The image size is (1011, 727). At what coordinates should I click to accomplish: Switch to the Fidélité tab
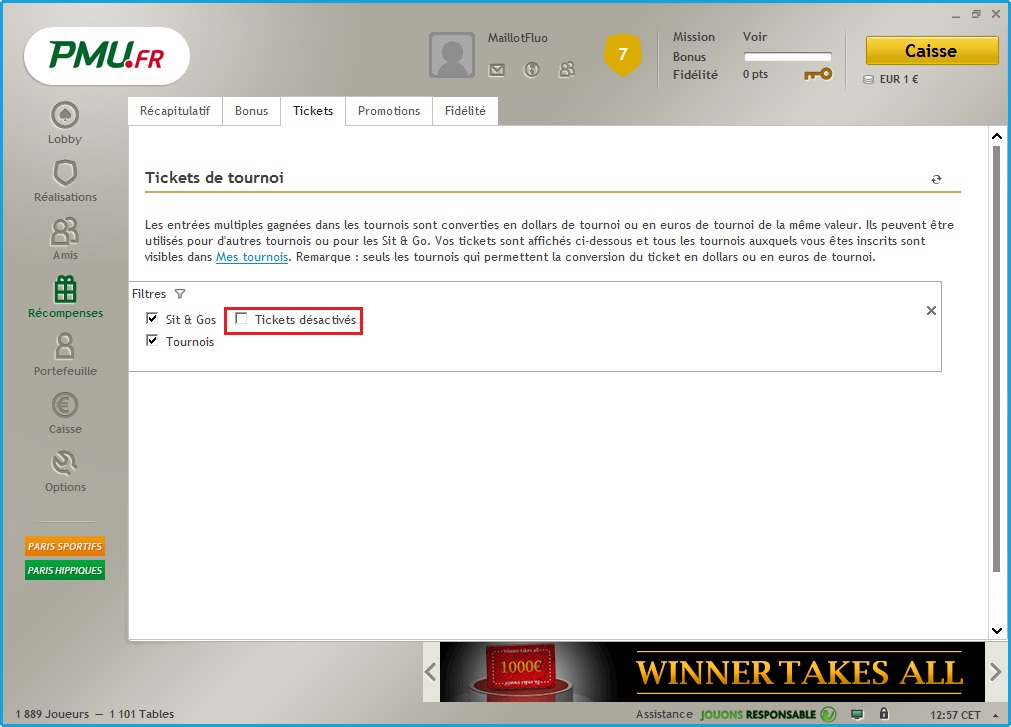(x=465, y=111)
